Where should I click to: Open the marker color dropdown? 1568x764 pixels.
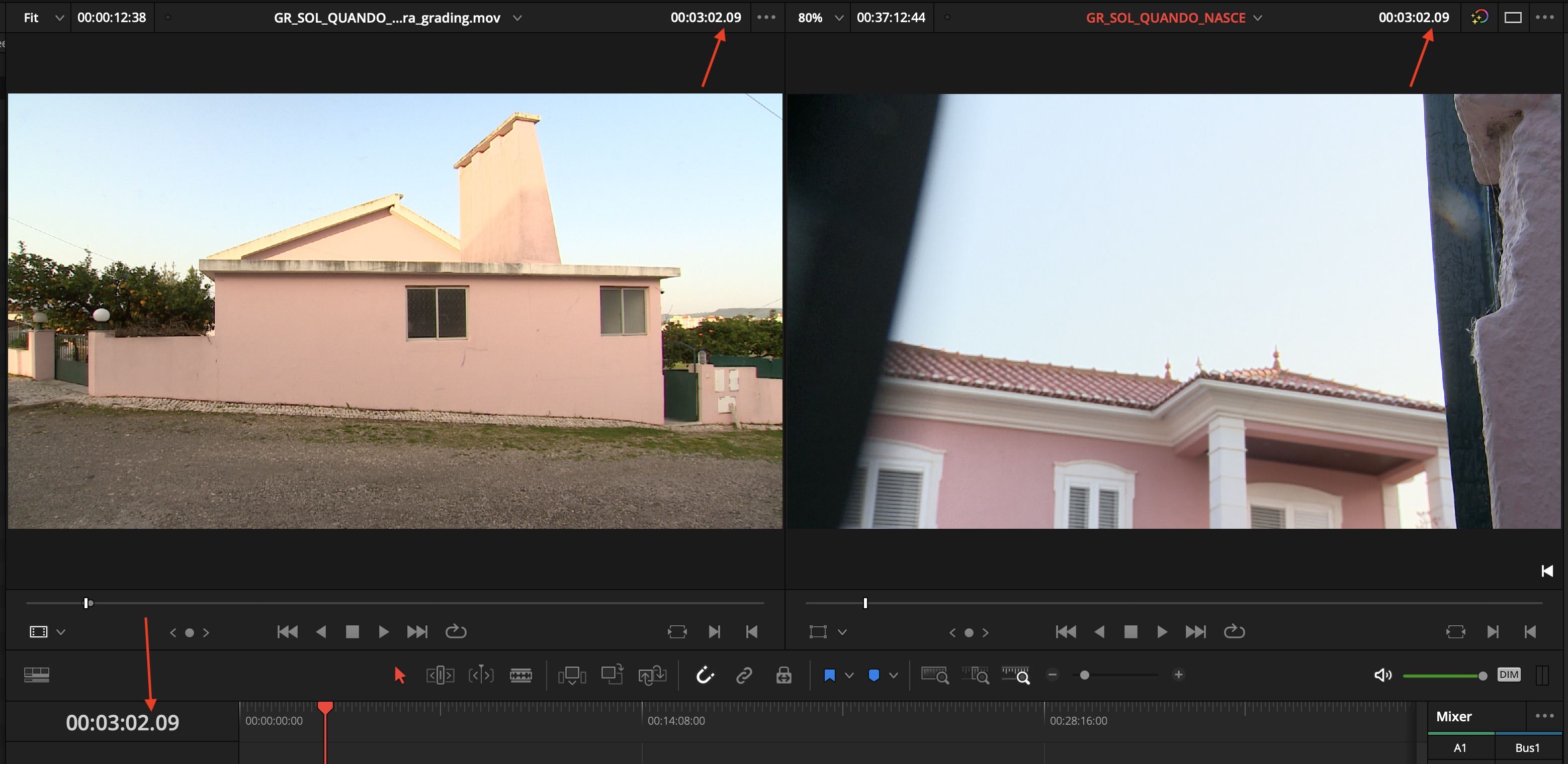(894, 675)
